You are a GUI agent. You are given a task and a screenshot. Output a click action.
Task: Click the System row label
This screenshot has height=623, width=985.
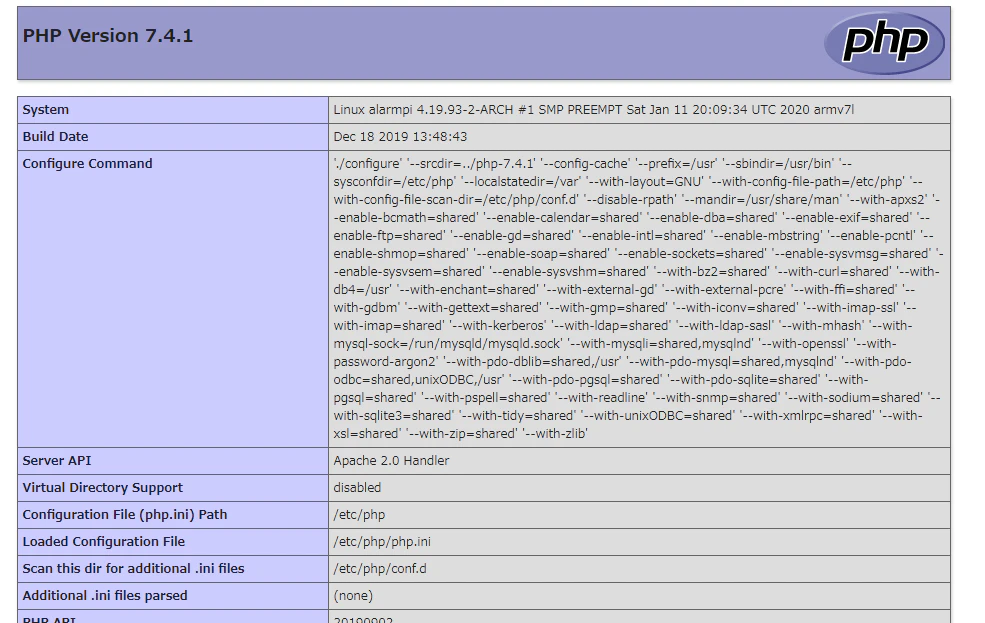click(46, 109)
